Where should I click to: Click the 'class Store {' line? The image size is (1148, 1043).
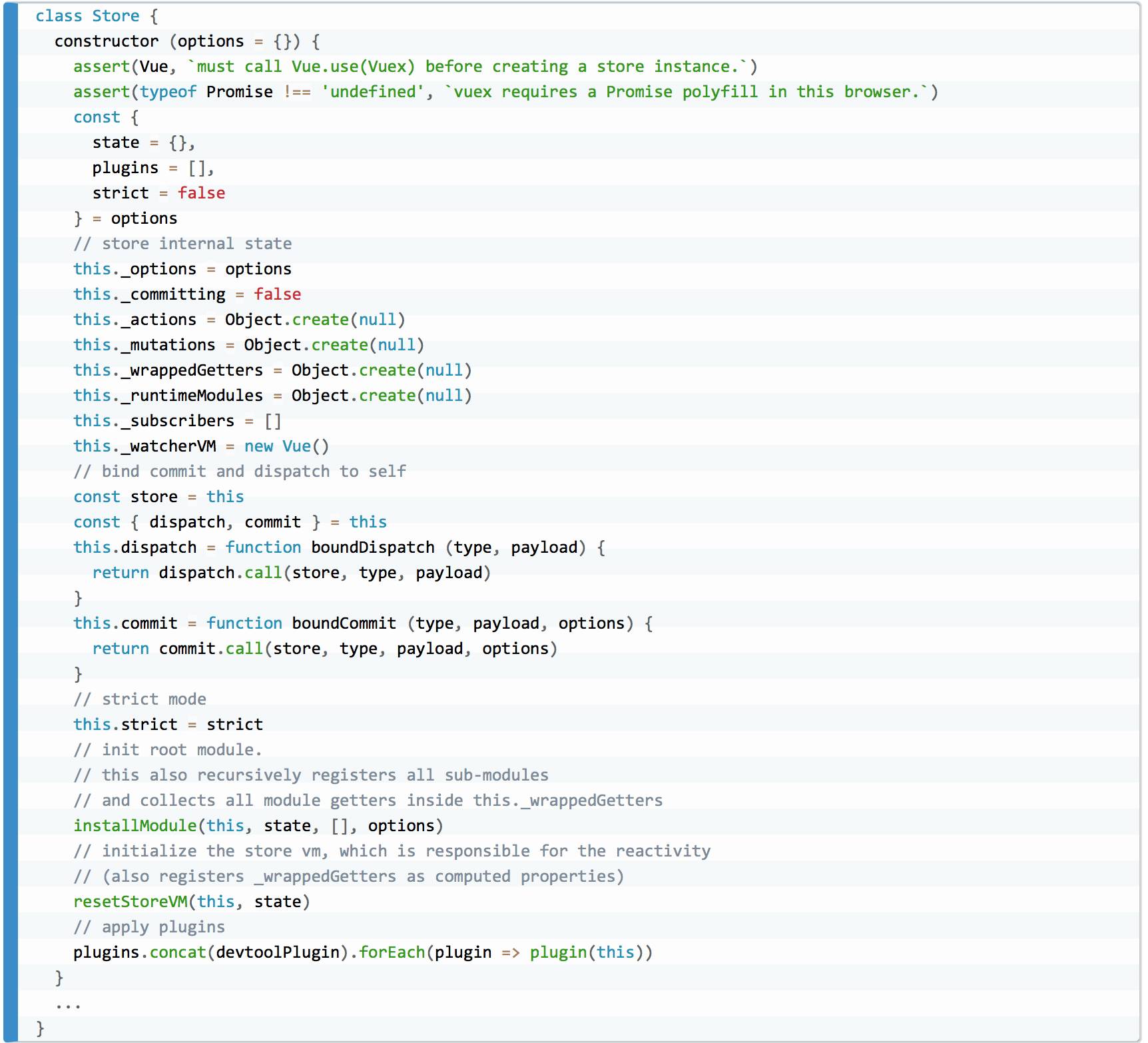[97, 16]
